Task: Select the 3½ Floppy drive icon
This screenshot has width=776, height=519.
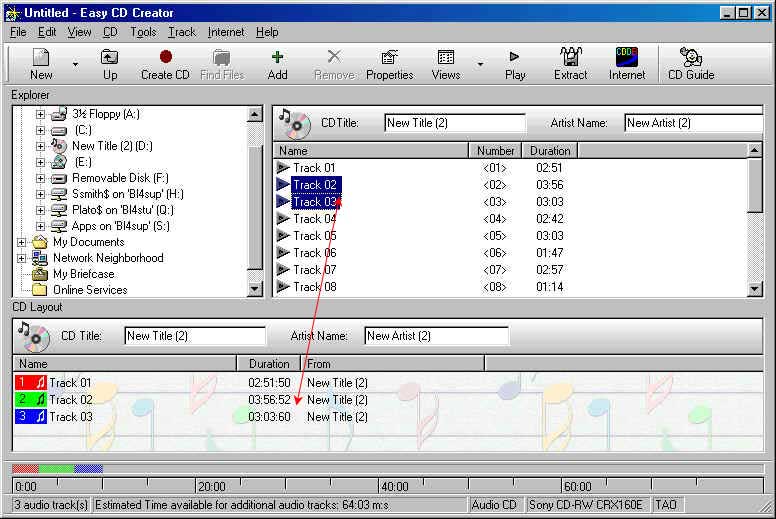Action: (x=59, y=114)
